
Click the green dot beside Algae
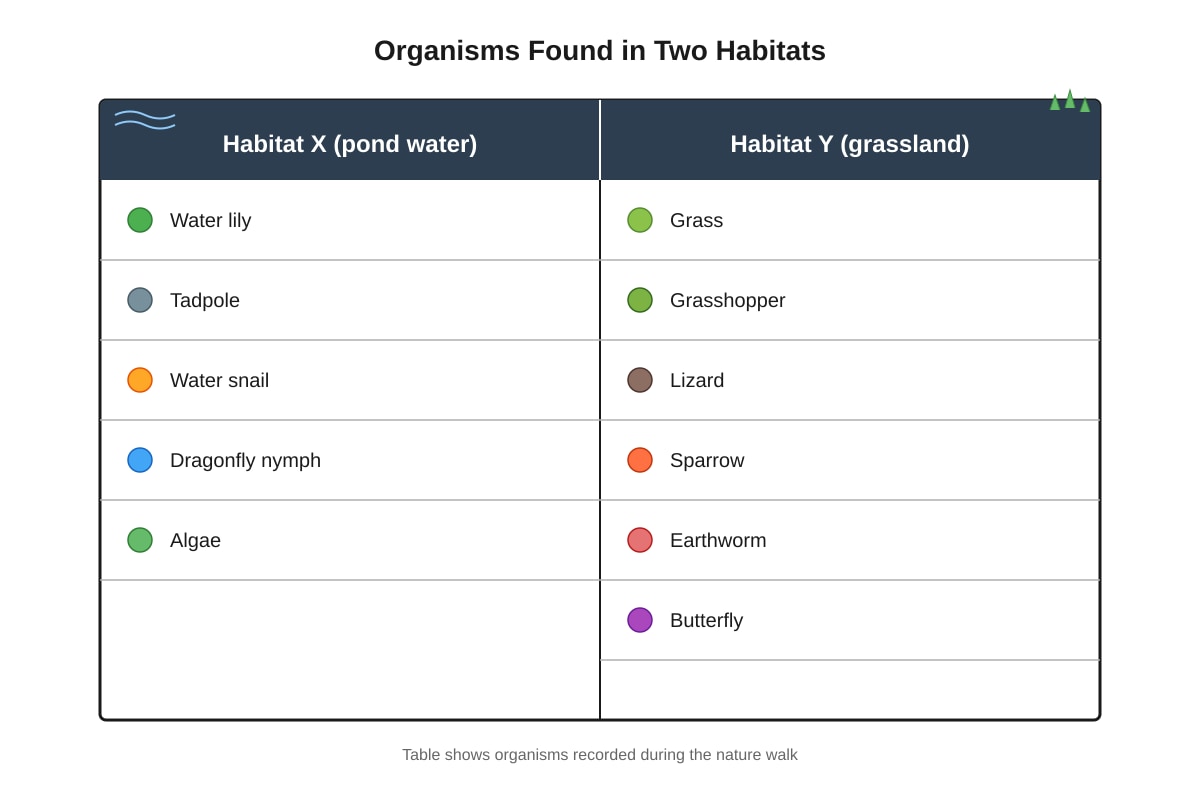[140, 540]
